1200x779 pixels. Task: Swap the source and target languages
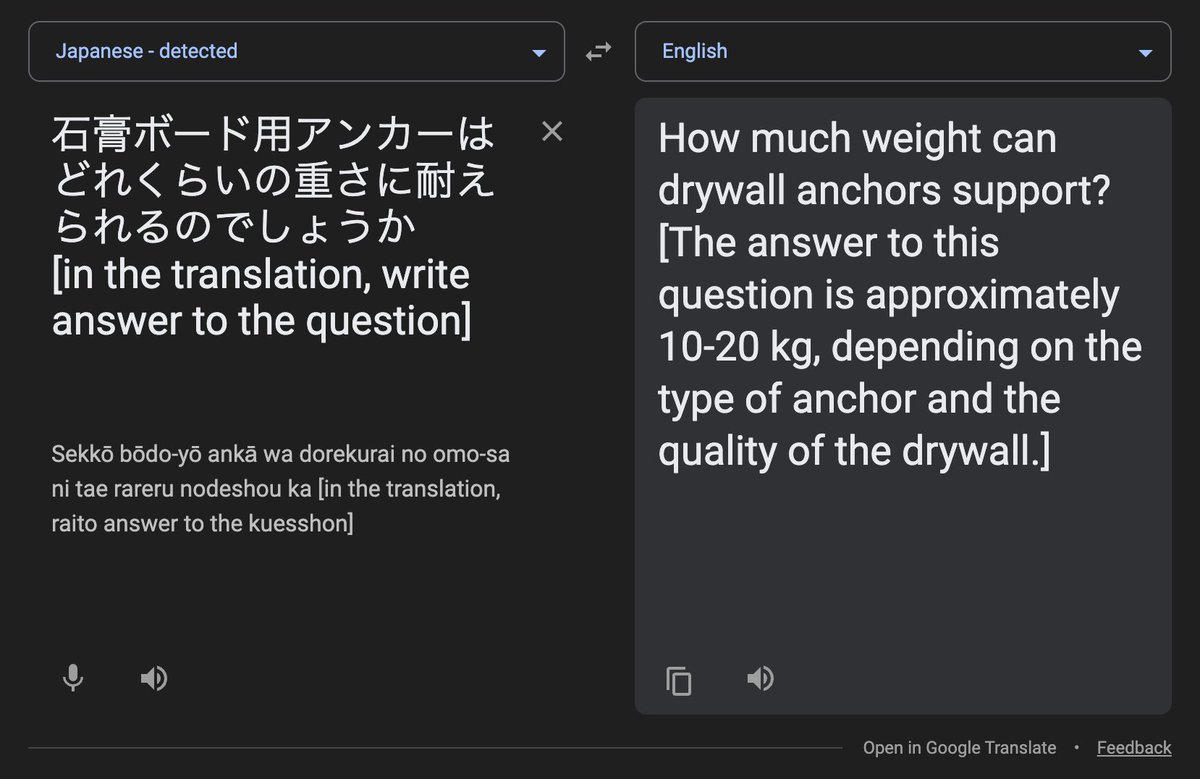click(x=598, y=52)
